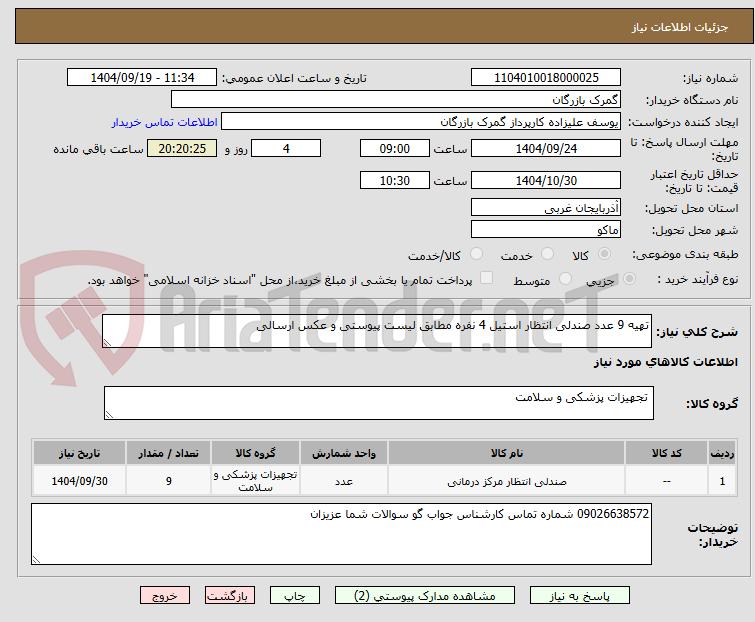Click the remaining days field showing 4
The width and height of the screenshot is (755, 622).
(x=286, y=148)
